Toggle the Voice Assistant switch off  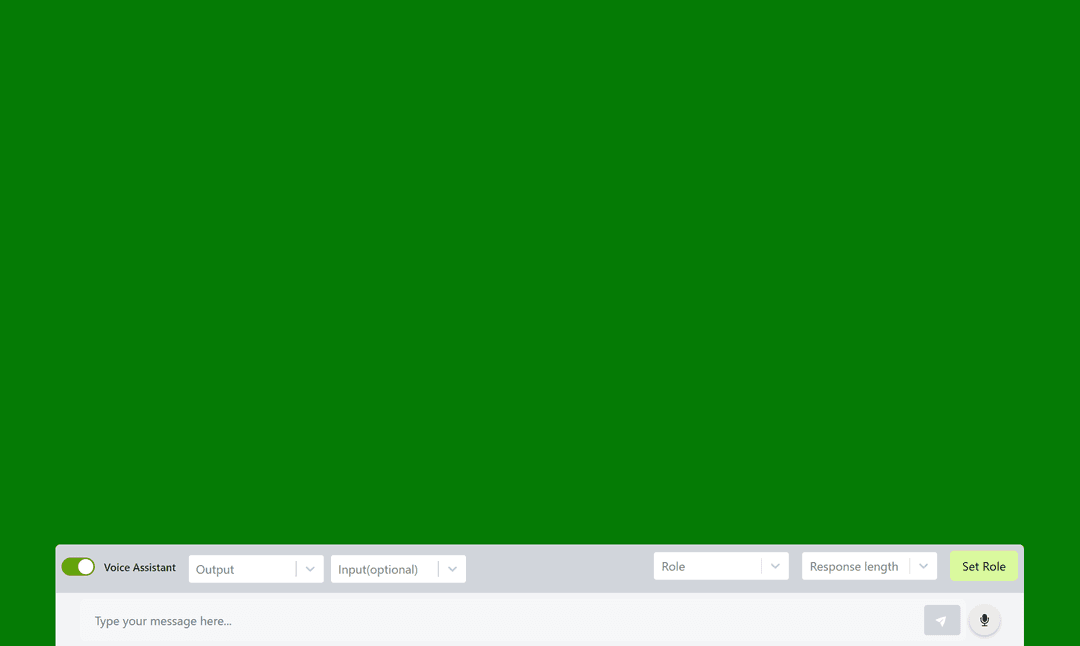(x=78, y=567)
